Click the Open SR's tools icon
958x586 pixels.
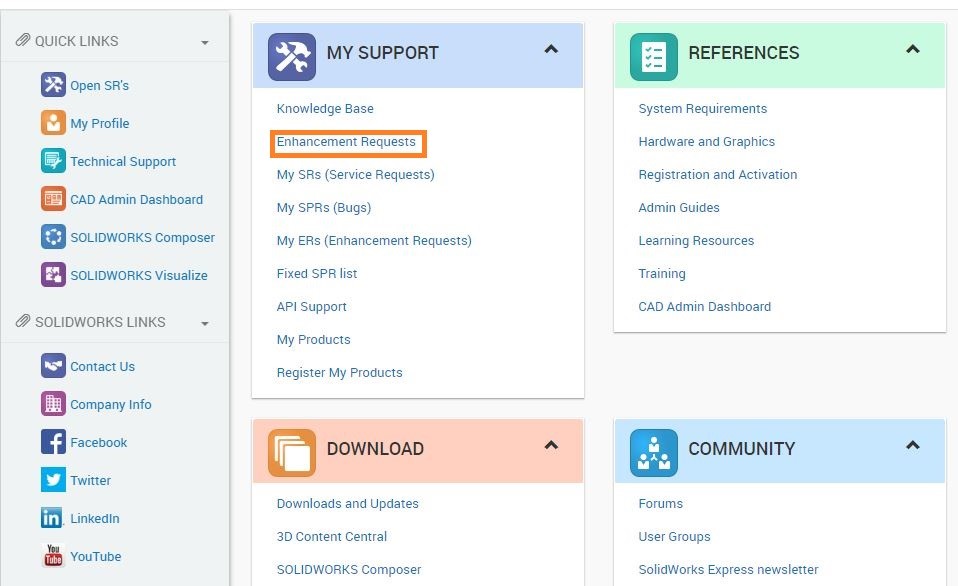coord(53,85)
